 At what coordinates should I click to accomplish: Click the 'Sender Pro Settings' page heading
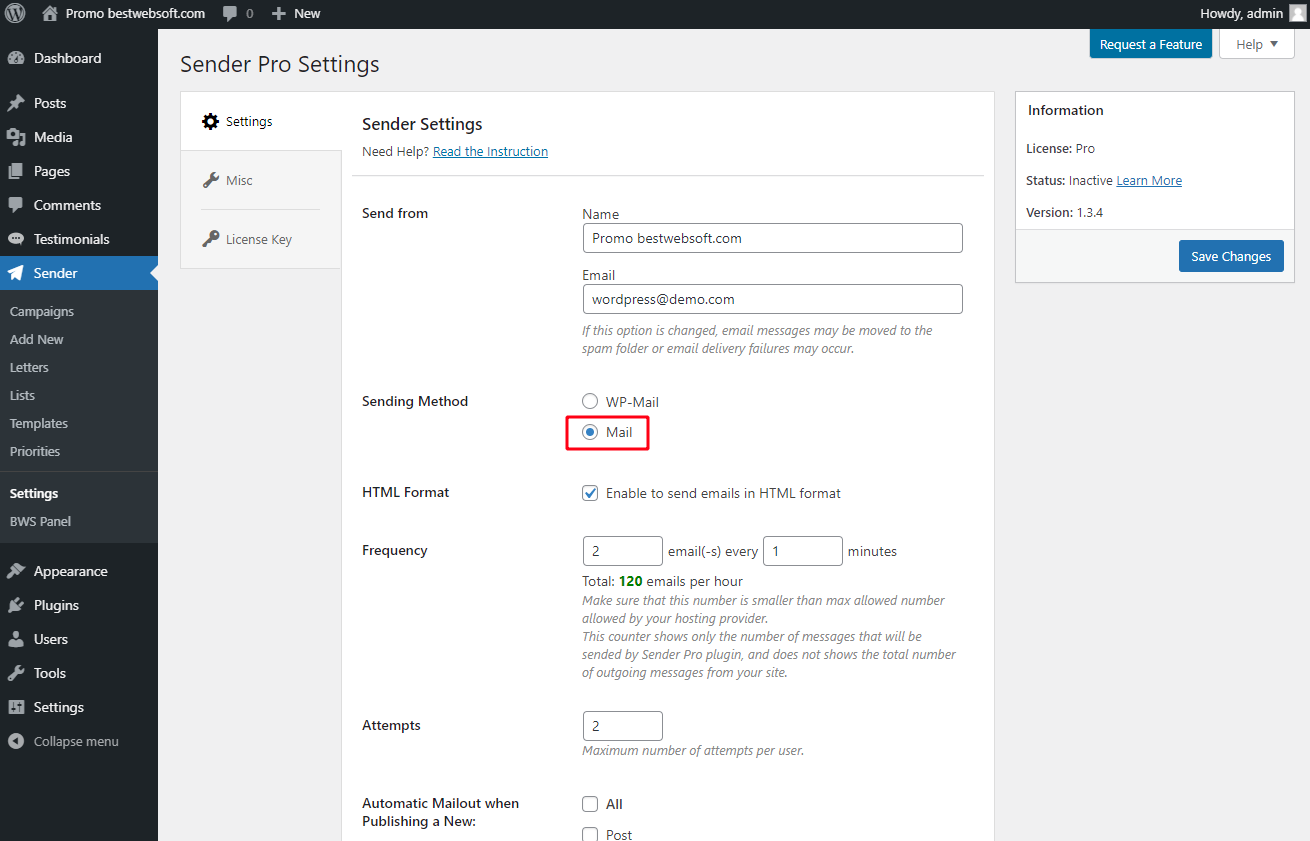point(280,65)
